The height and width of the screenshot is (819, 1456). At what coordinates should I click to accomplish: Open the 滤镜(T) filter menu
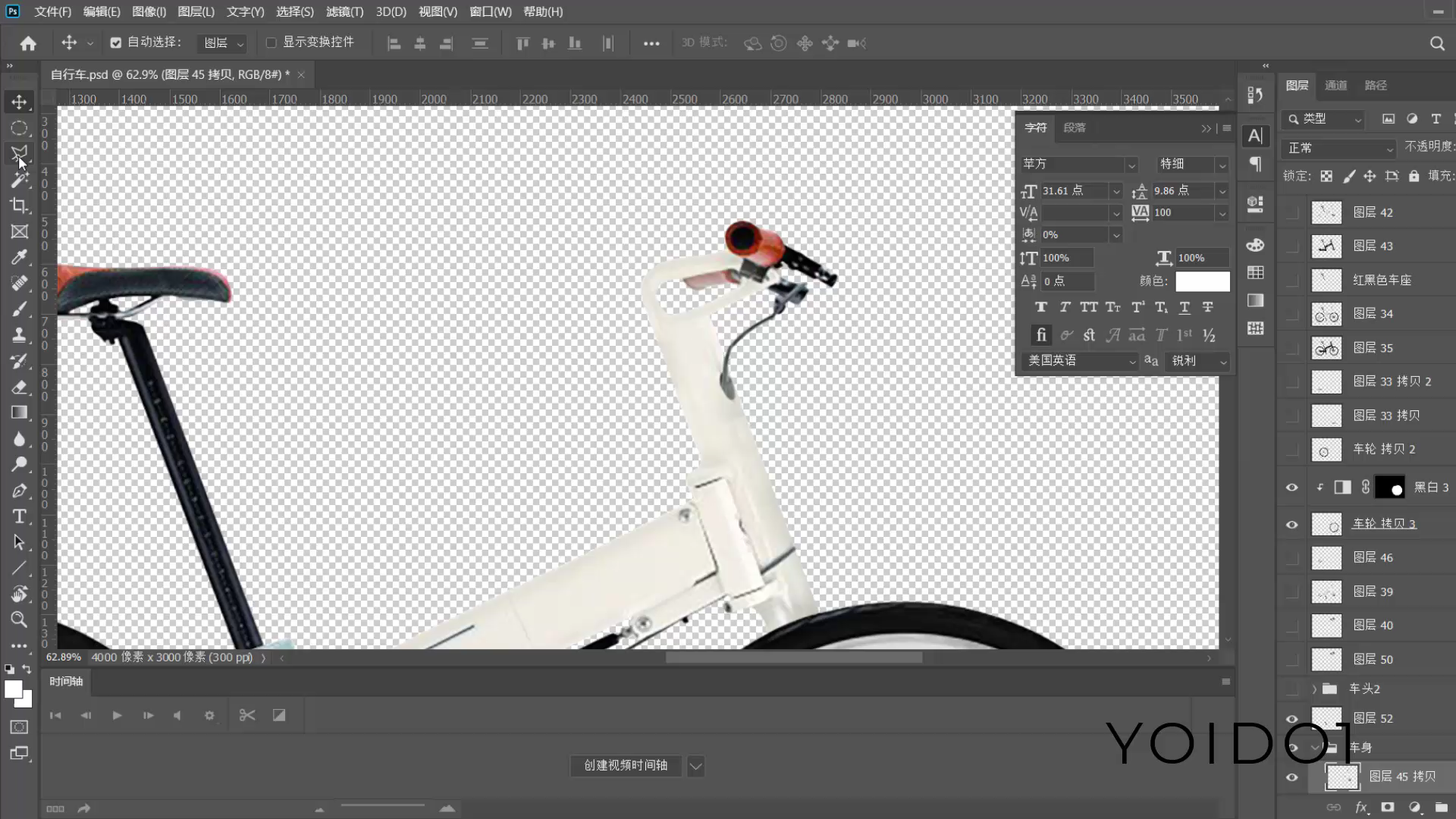pos(344,11)
